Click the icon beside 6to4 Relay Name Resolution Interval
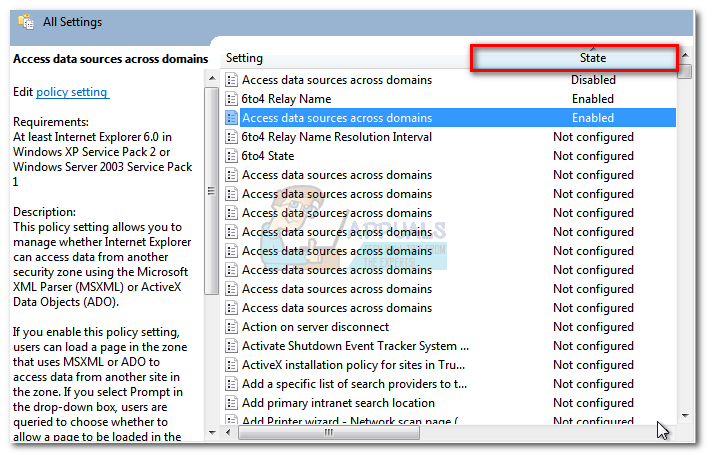Image resolution: width=707 pixels, height=454 pixels. 232,137
